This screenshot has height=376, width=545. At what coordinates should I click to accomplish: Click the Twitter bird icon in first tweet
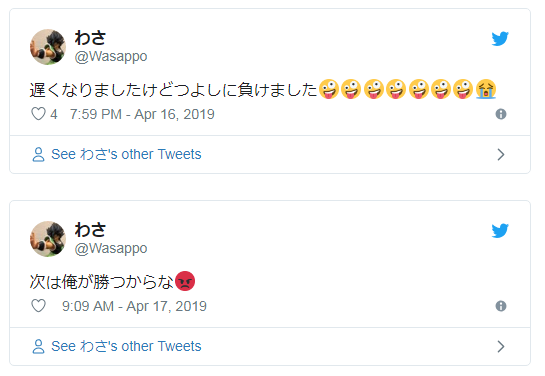tap(500, 39)
